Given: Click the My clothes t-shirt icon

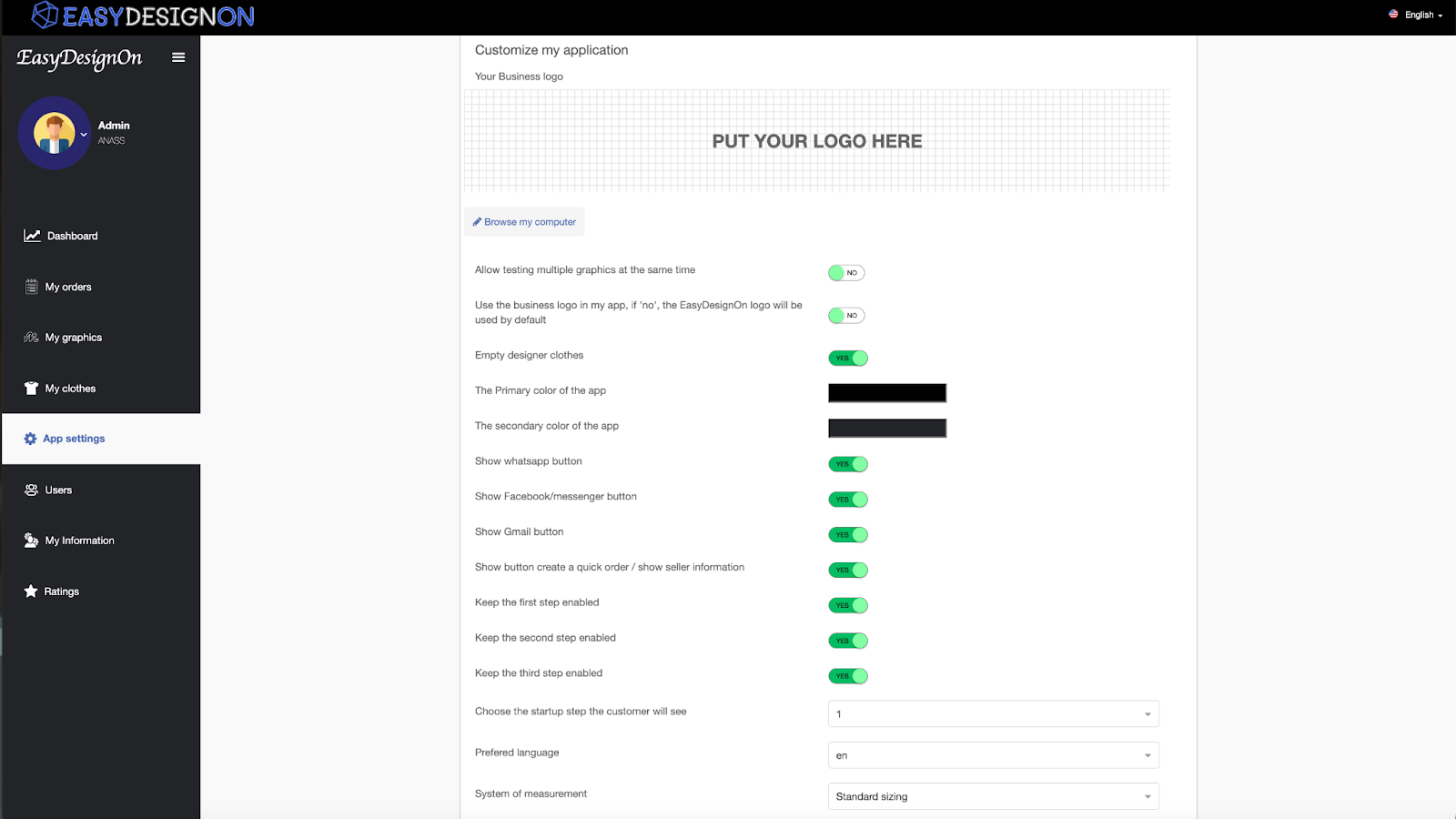Looking at the screenshot, I should pyautogui.click(x=31, y=389).
